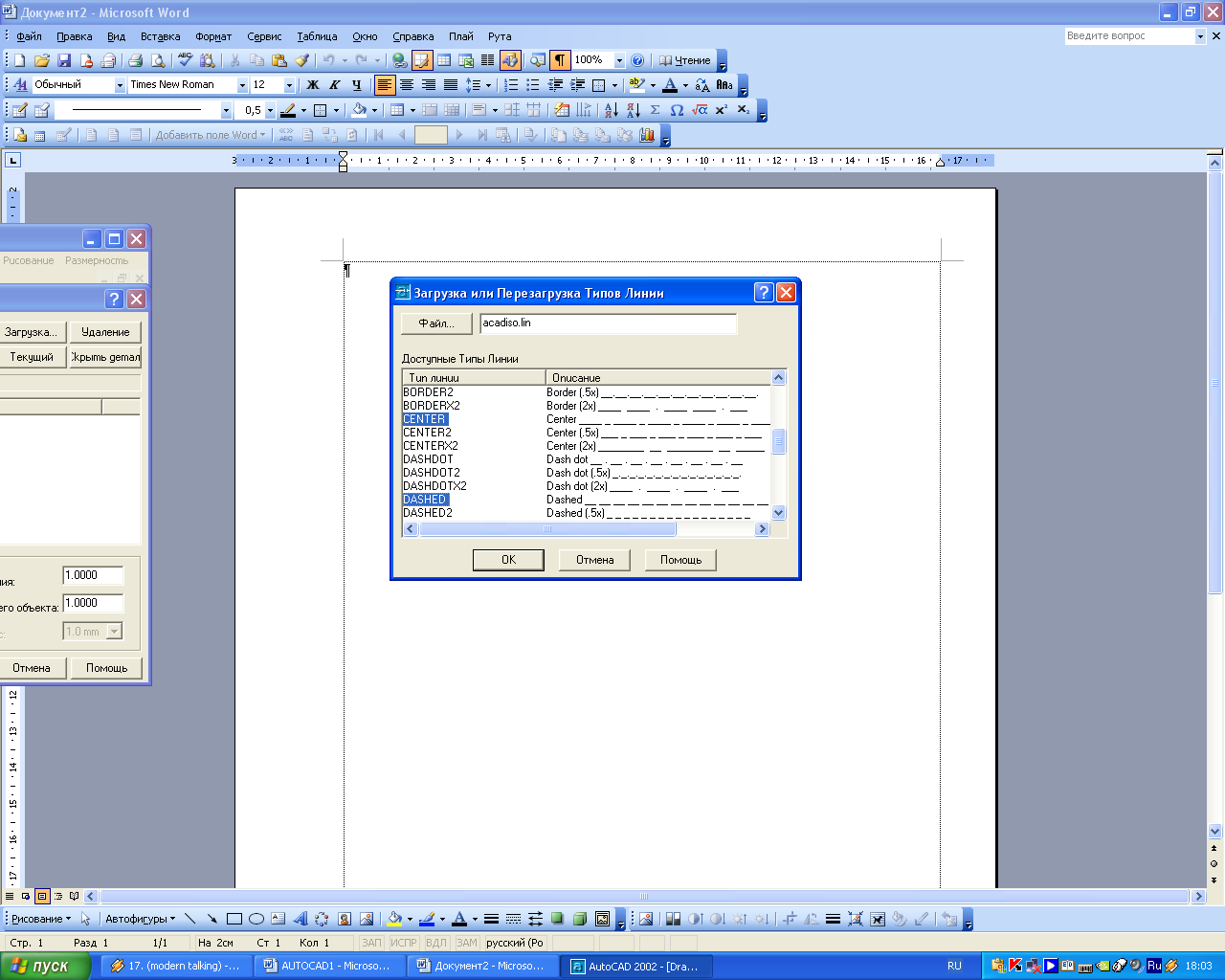Center the paragraph text

tap(406, 85)
